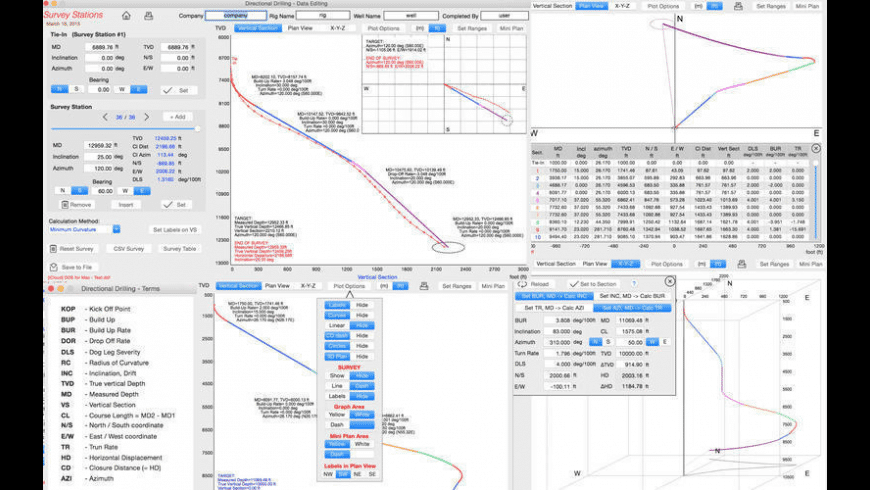Click the printer icon in the 3D X-Y-Z window toolbar
870x490 pixels.
point(741,264)
